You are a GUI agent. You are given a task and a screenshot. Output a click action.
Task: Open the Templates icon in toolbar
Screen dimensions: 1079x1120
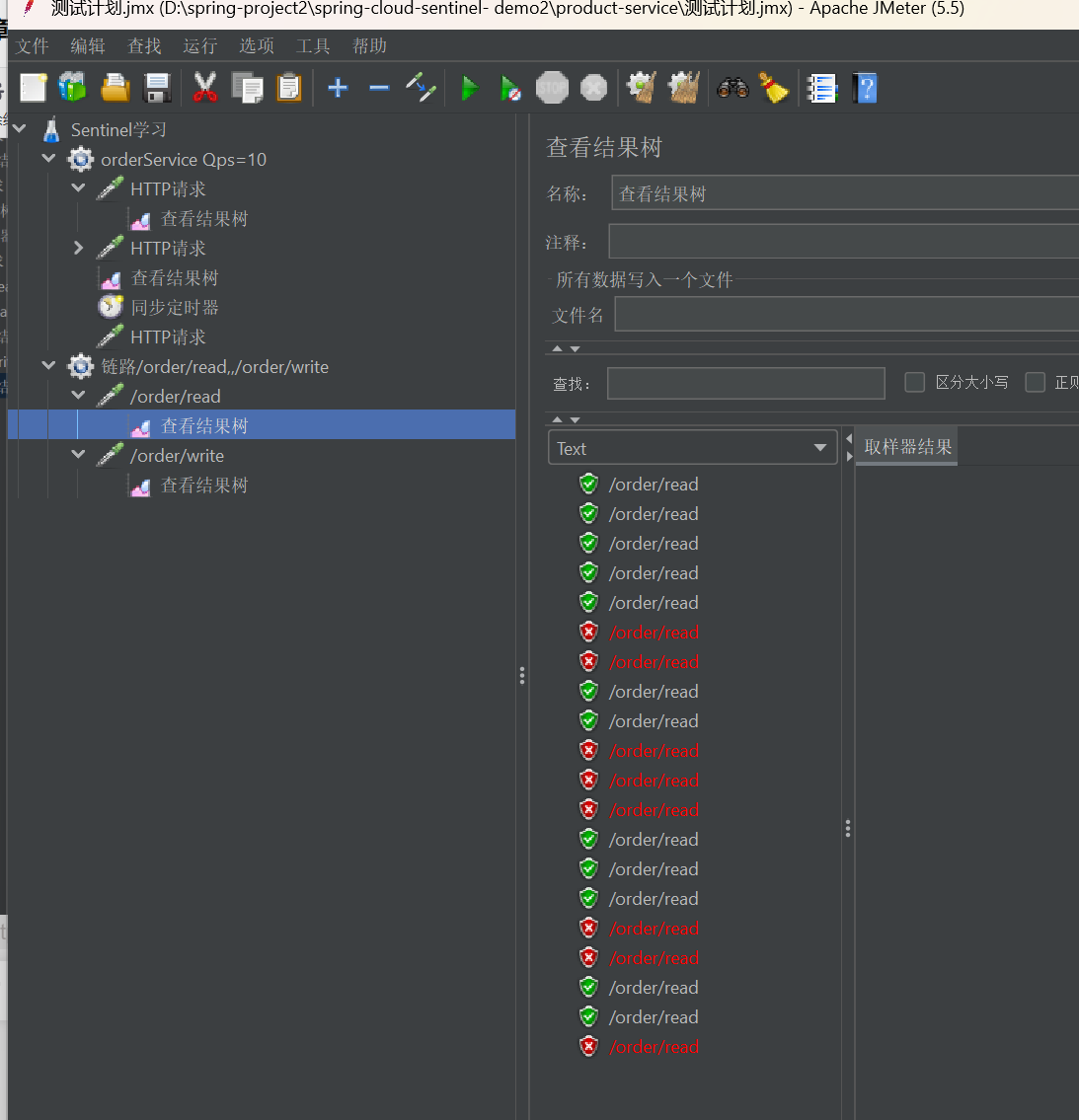click(x=73, y=89)
